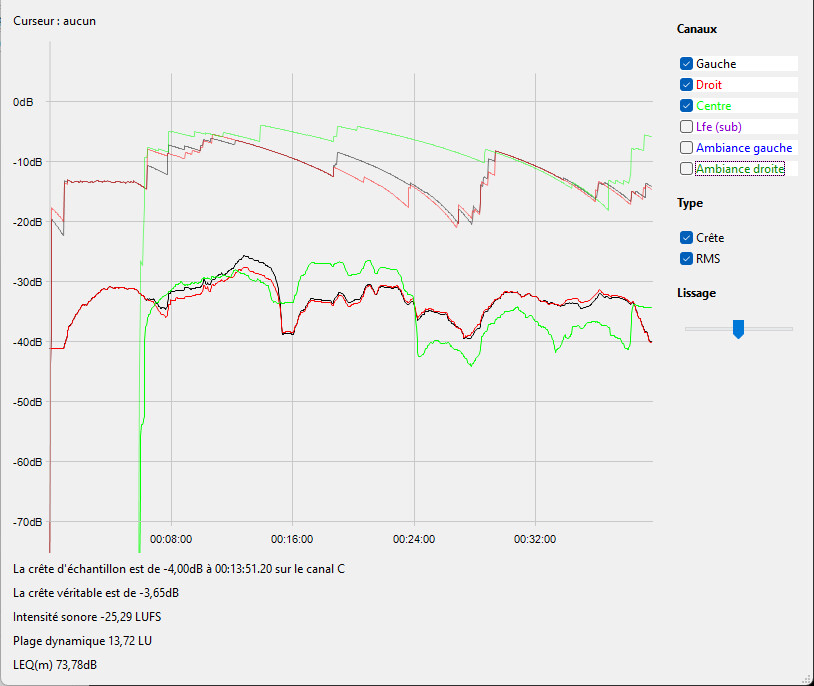
Task: Uncheck the Droit channel checkbox
Action: [x=686, y=85]
